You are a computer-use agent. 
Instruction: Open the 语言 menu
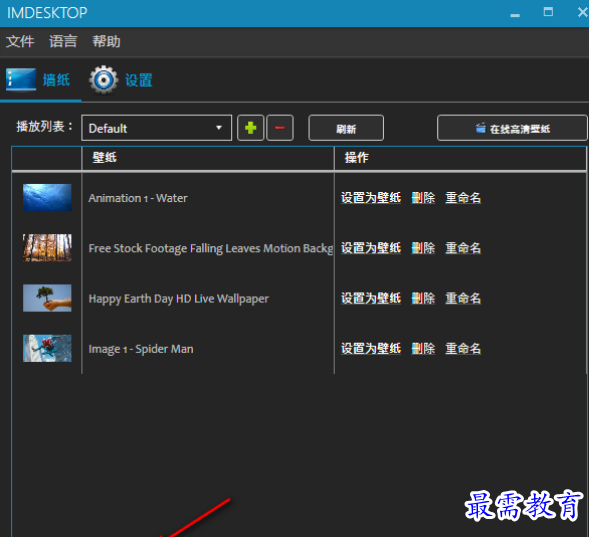click(63, 41)
